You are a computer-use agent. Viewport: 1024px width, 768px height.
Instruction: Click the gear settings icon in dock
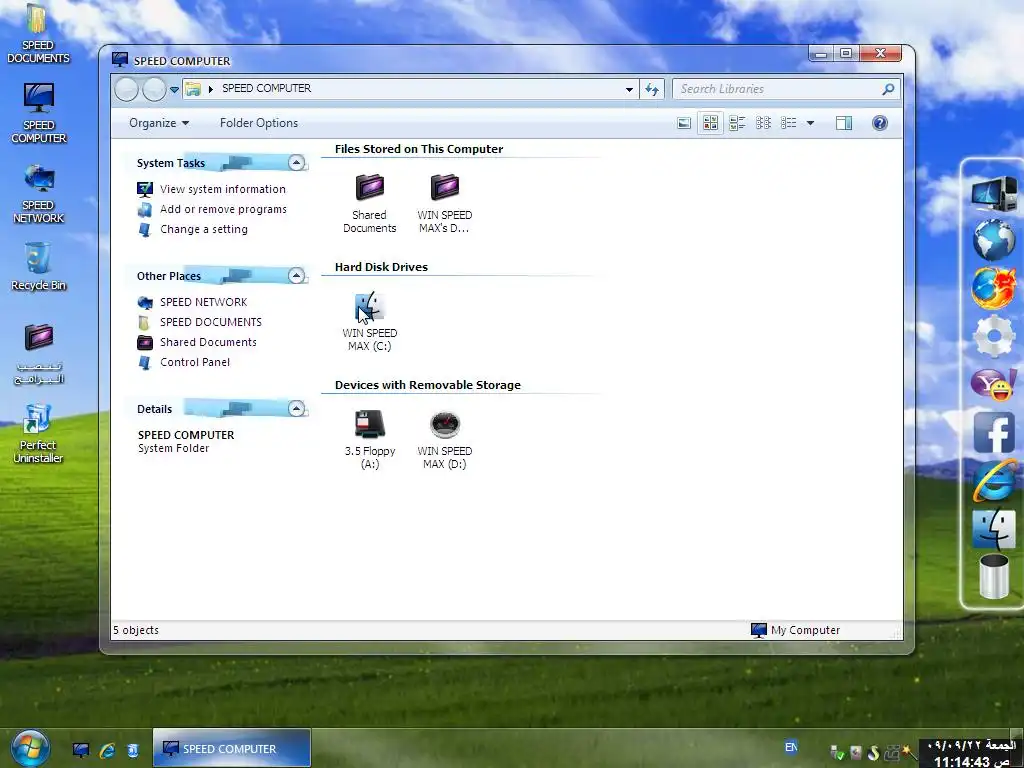(994, 336)
